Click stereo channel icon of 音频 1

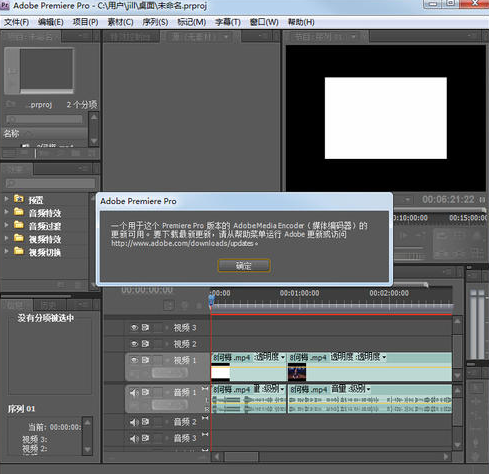point(205,388)
